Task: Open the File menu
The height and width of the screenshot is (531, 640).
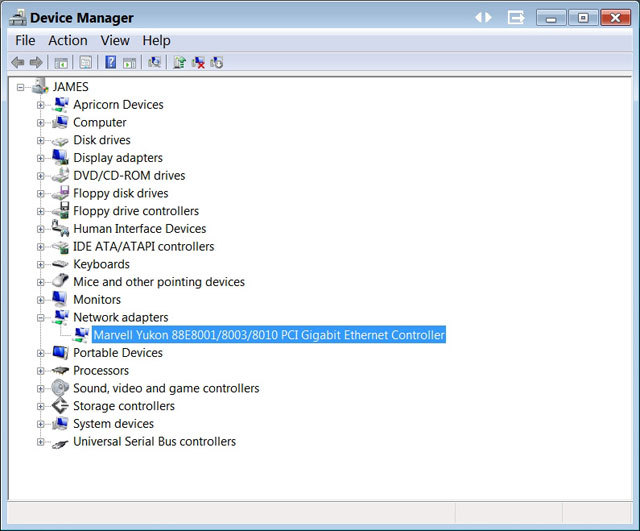Action: click(x=25, y=40)
